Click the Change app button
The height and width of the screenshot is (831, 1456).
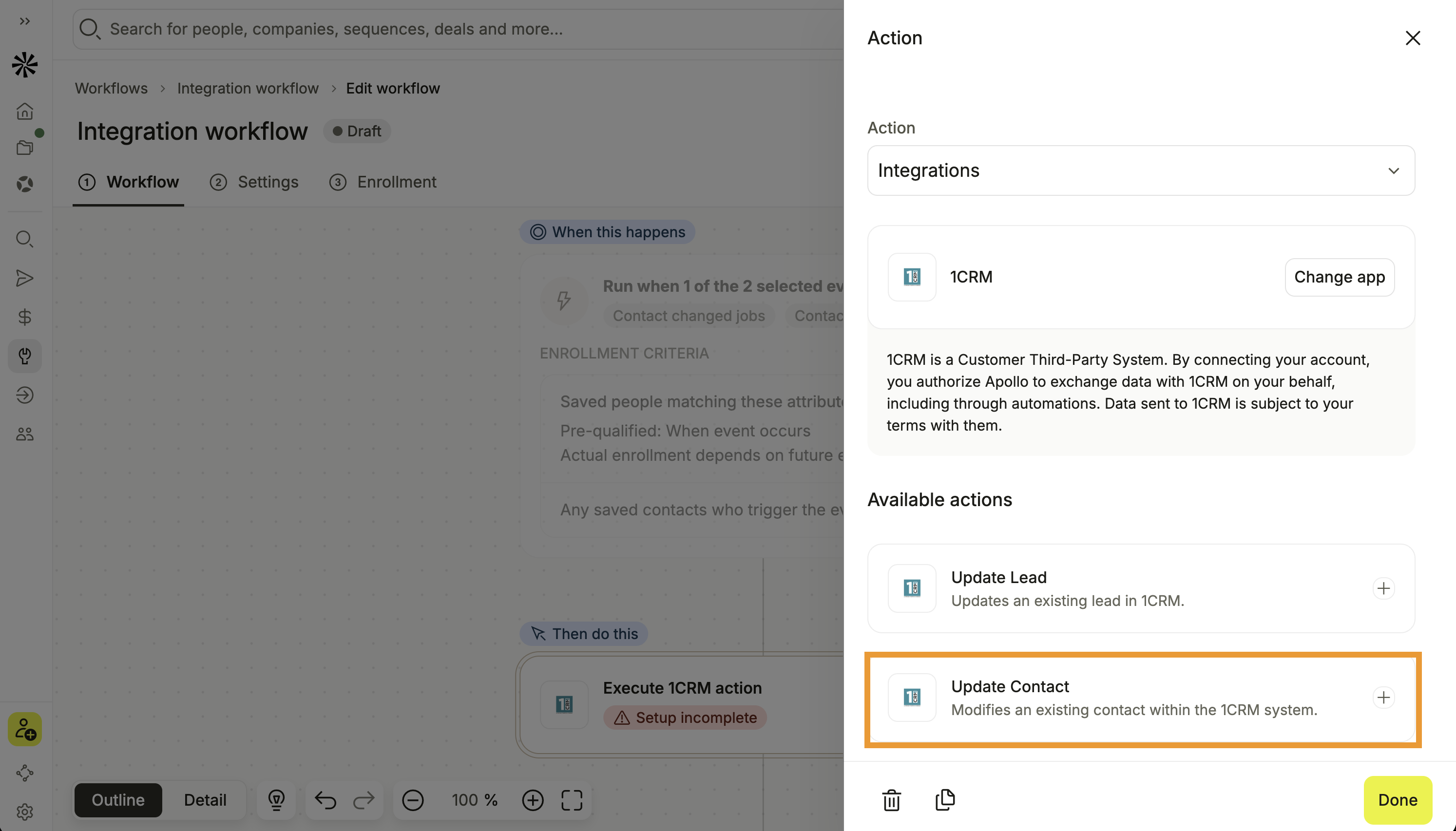pos(1339,277)
